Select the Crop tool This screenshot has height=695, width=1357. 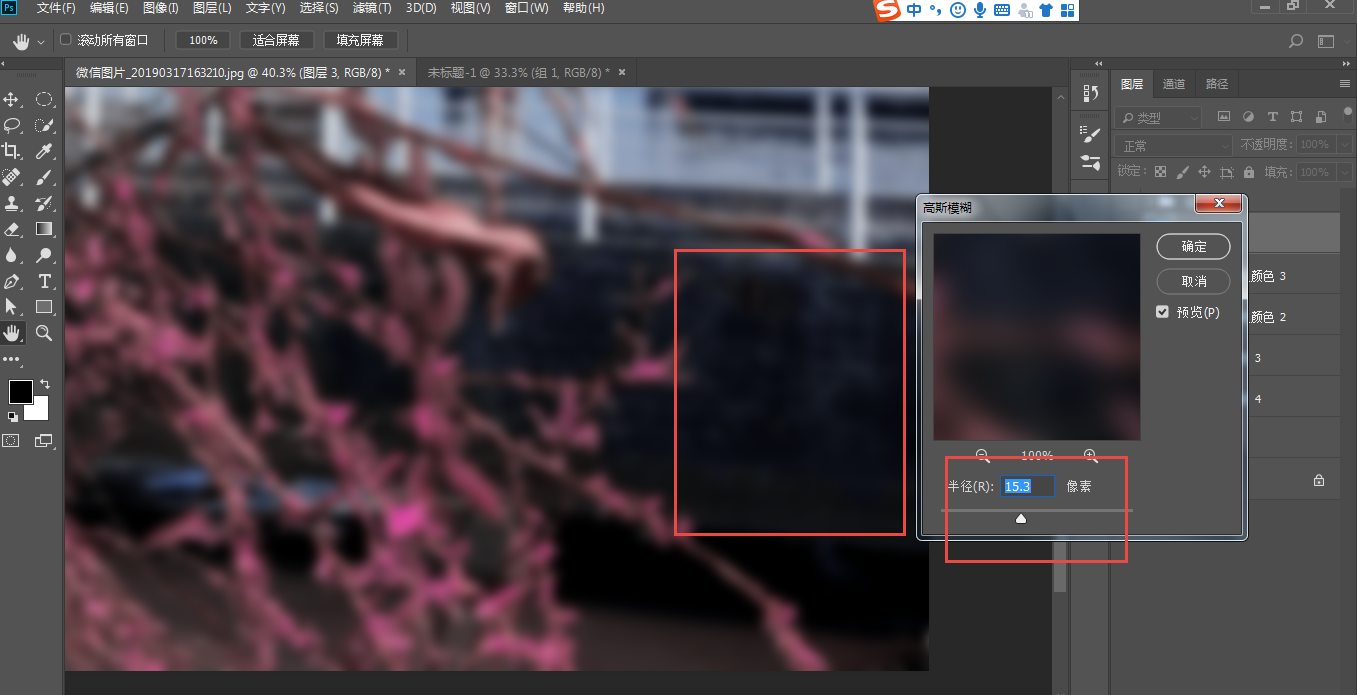pyautogui.click(x=12, y=151)
